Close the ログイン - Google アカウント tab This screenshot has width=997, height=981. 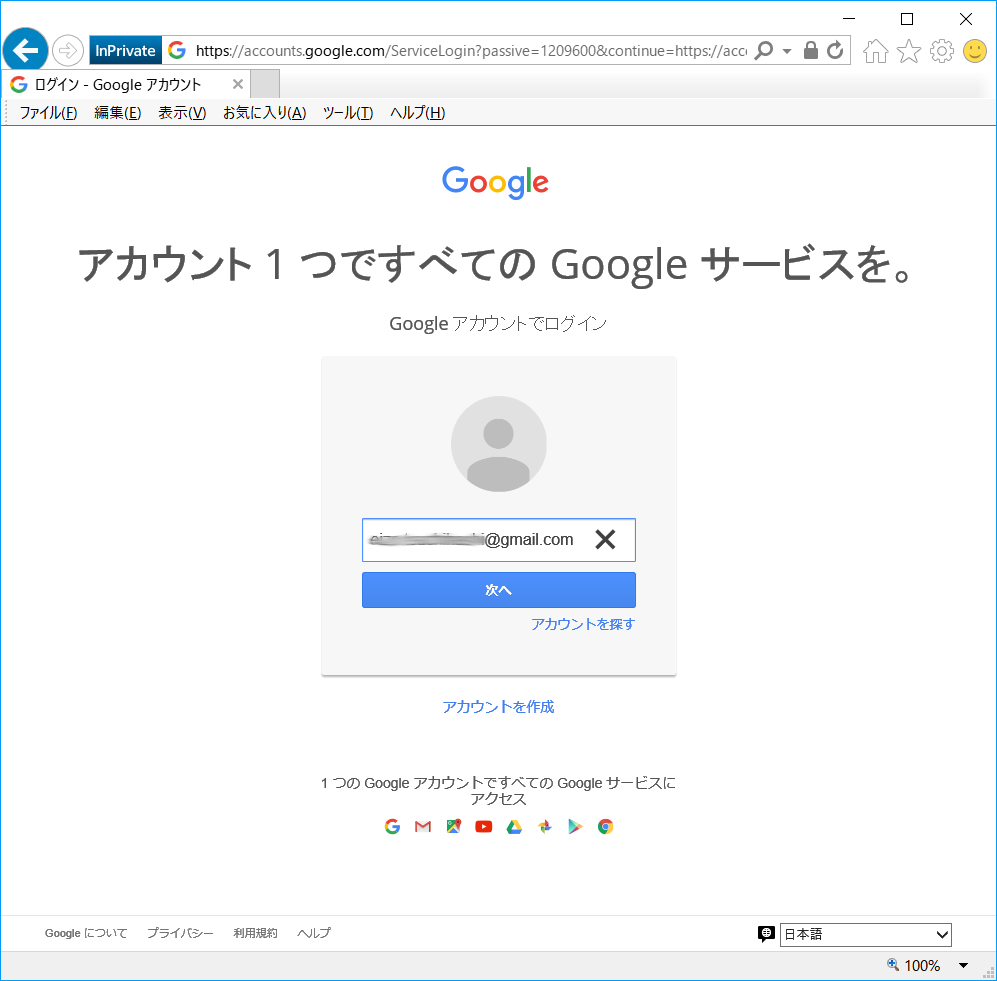238,84
